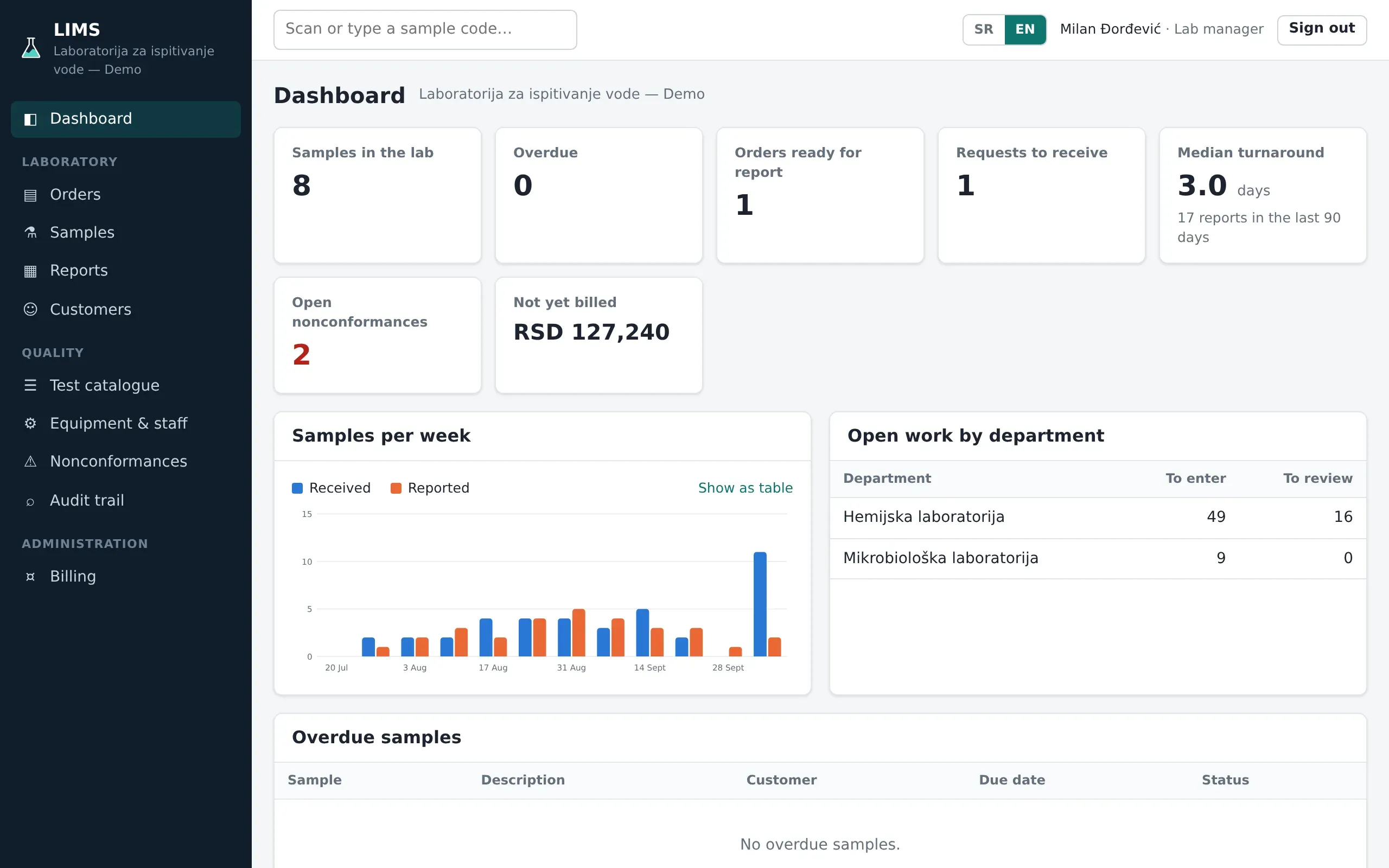The width and height of the screenshot is (1389, 868).
Task: Click the Mikrobiološka laboratorija row
Action: point(1098,559)
